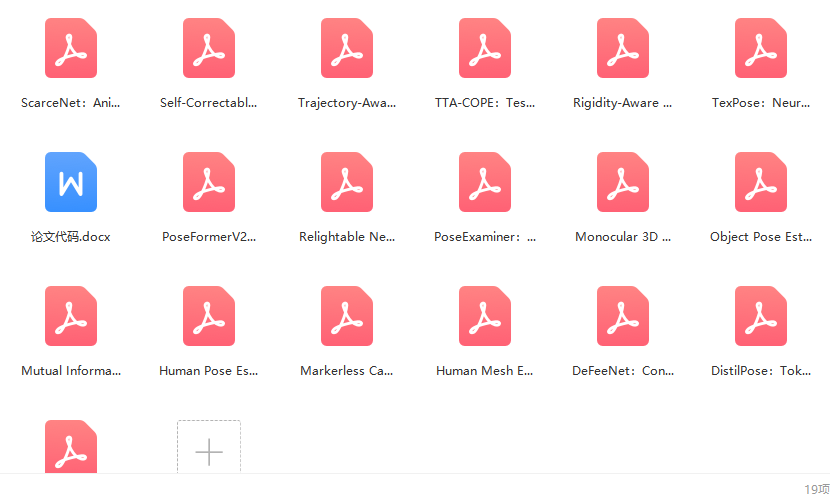This screenshot has height=494, width=830.
Task: Select the Trajectory-Awa... PDF icon
Action: click(x=347, y=48)
